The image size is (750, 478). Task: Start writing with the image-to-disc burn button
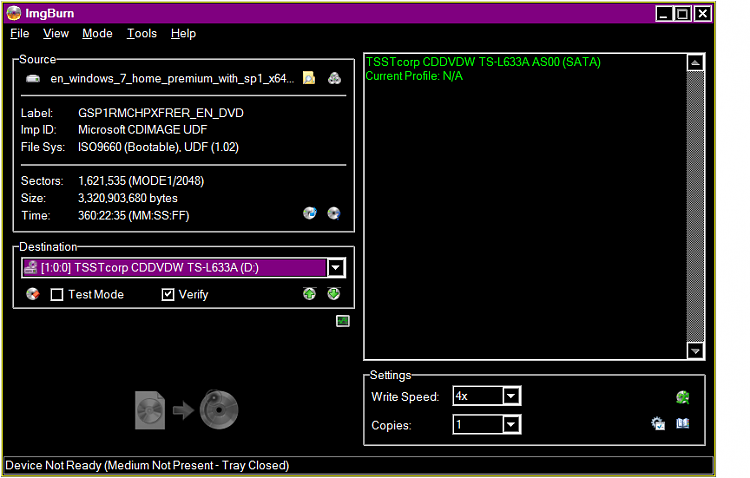pos(187,410)
